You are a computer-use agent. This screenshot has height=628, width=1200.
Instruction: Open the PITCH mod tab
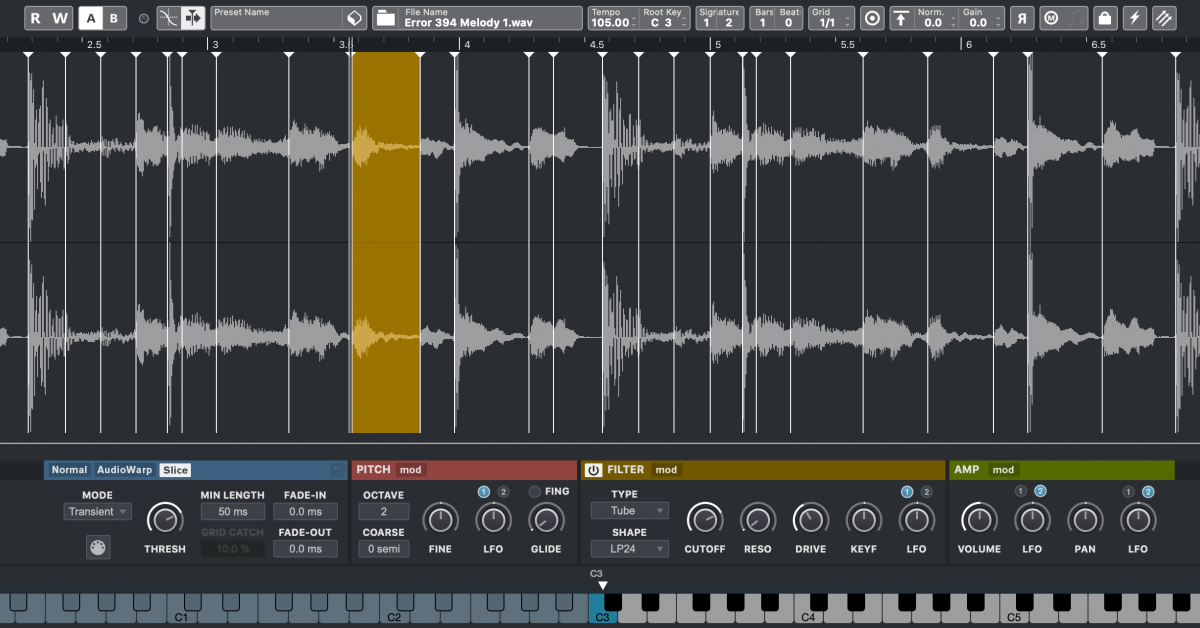coord(410,470)
